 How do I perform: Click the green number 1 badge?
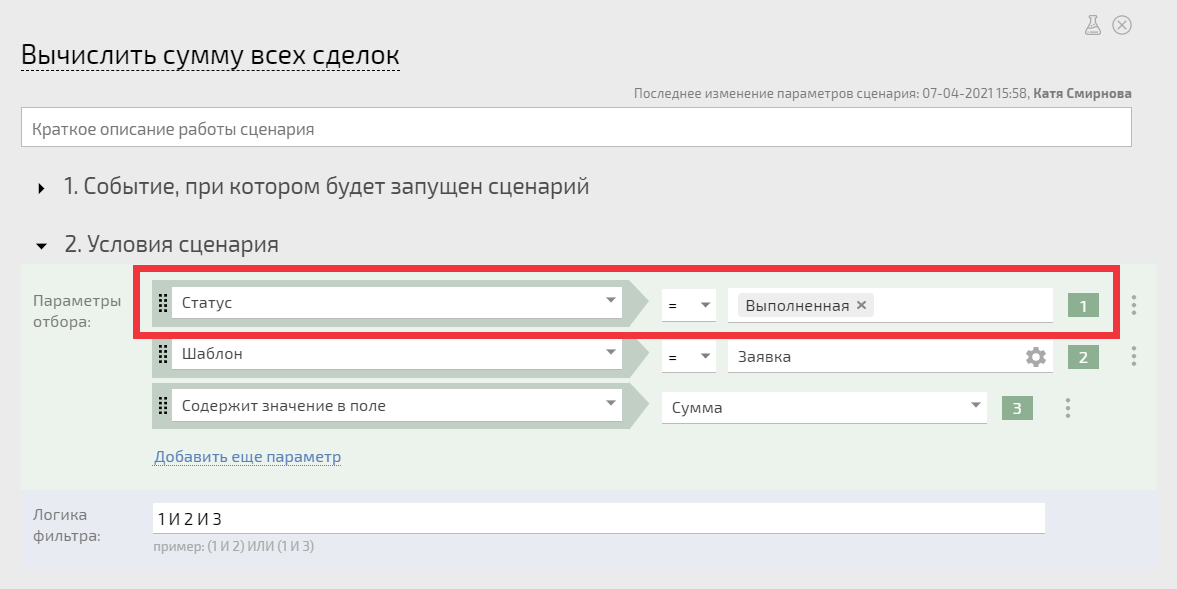pos(1083,305)
